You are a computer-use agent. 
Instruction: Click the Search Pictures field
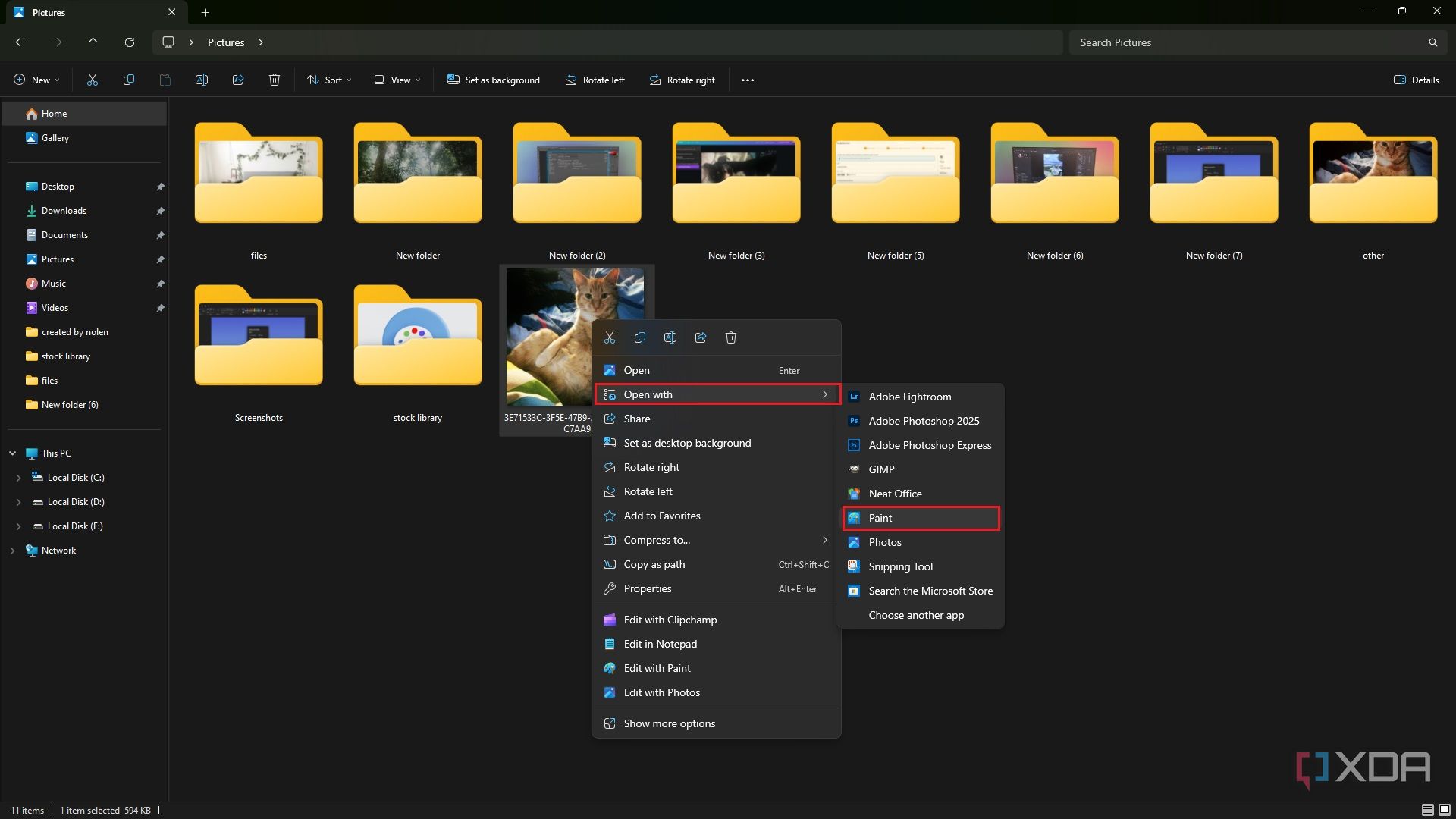1251,42
